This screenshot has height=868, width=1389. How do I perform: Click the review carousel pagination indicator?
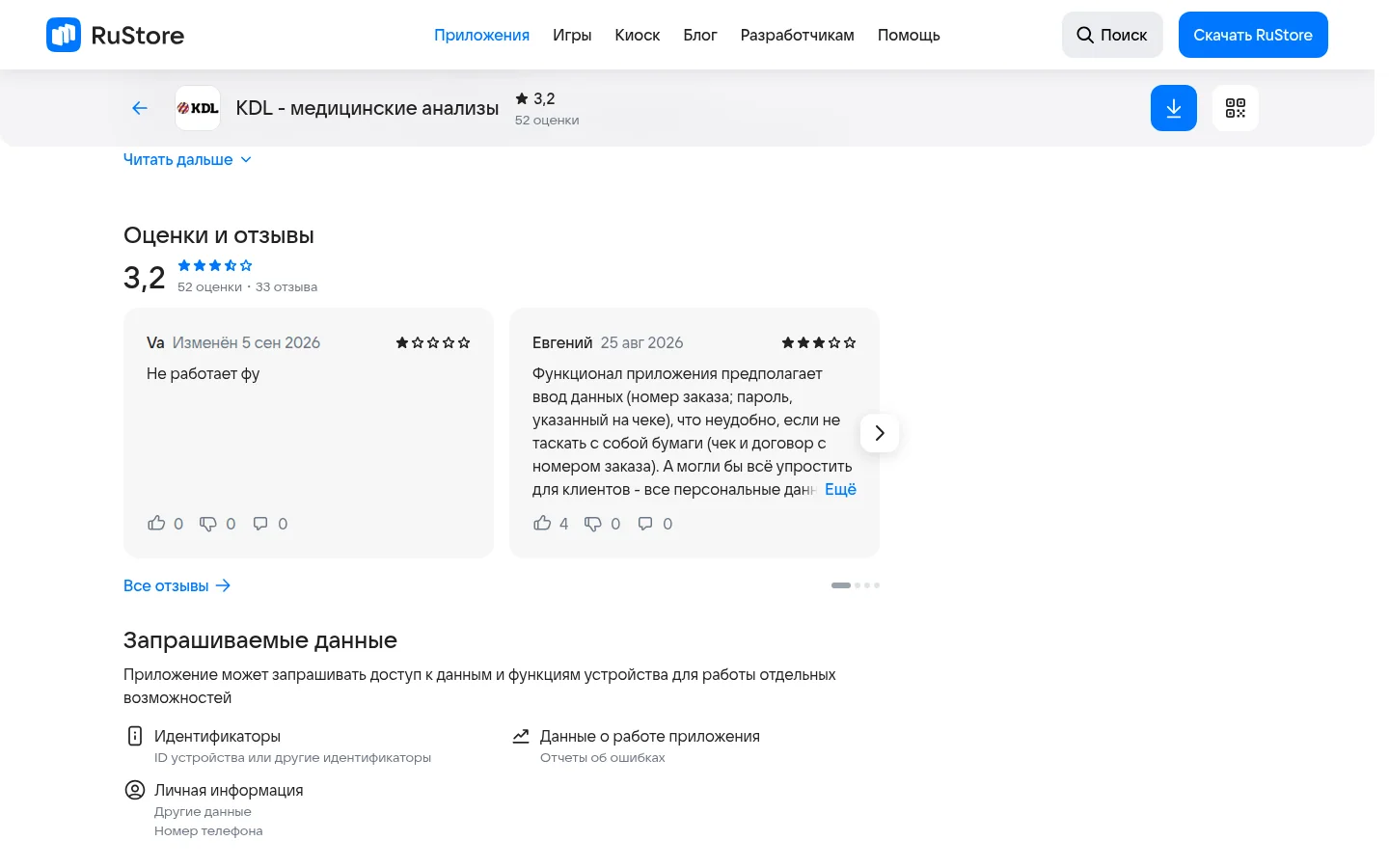pyautogui.click(x=856, y=585)
